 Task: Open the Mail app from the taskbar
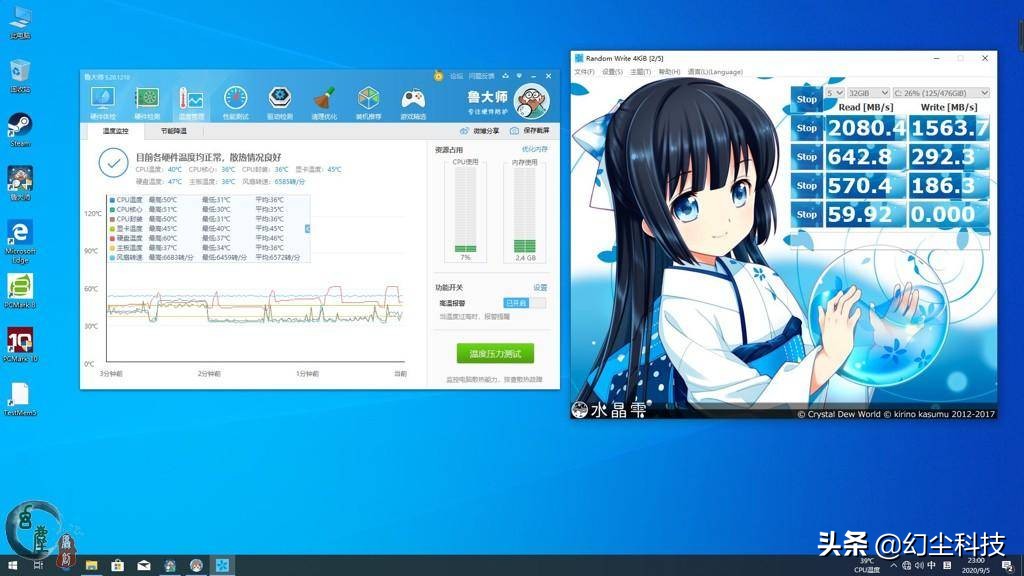(144, 566)
